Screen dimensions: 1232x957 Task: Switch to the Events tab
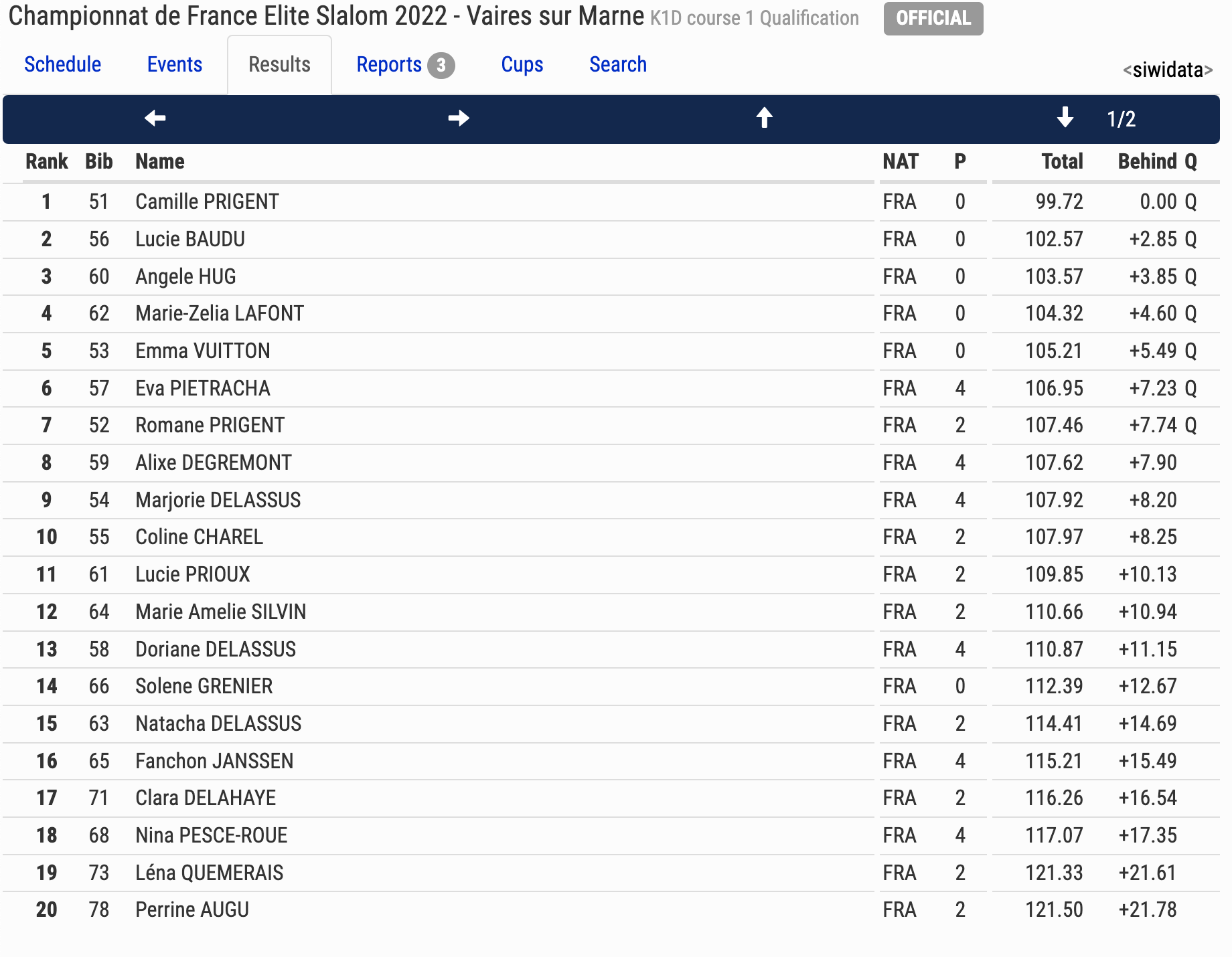coord(175,64)
